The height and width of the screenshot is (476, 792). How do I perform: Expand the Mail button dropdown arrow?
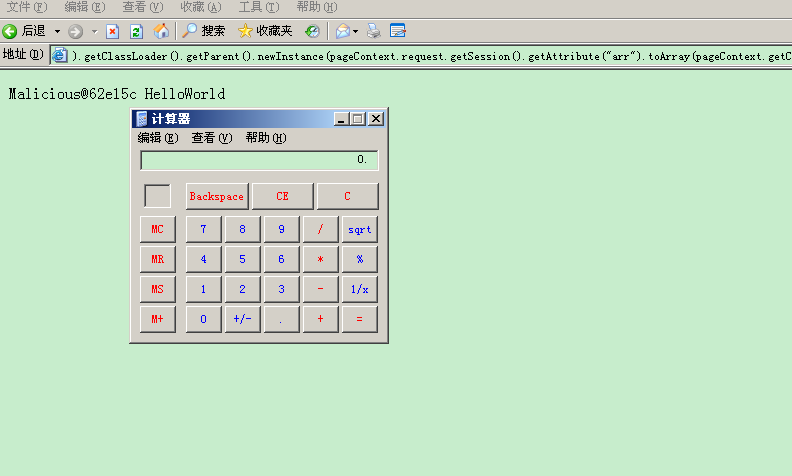click(355, 31)
